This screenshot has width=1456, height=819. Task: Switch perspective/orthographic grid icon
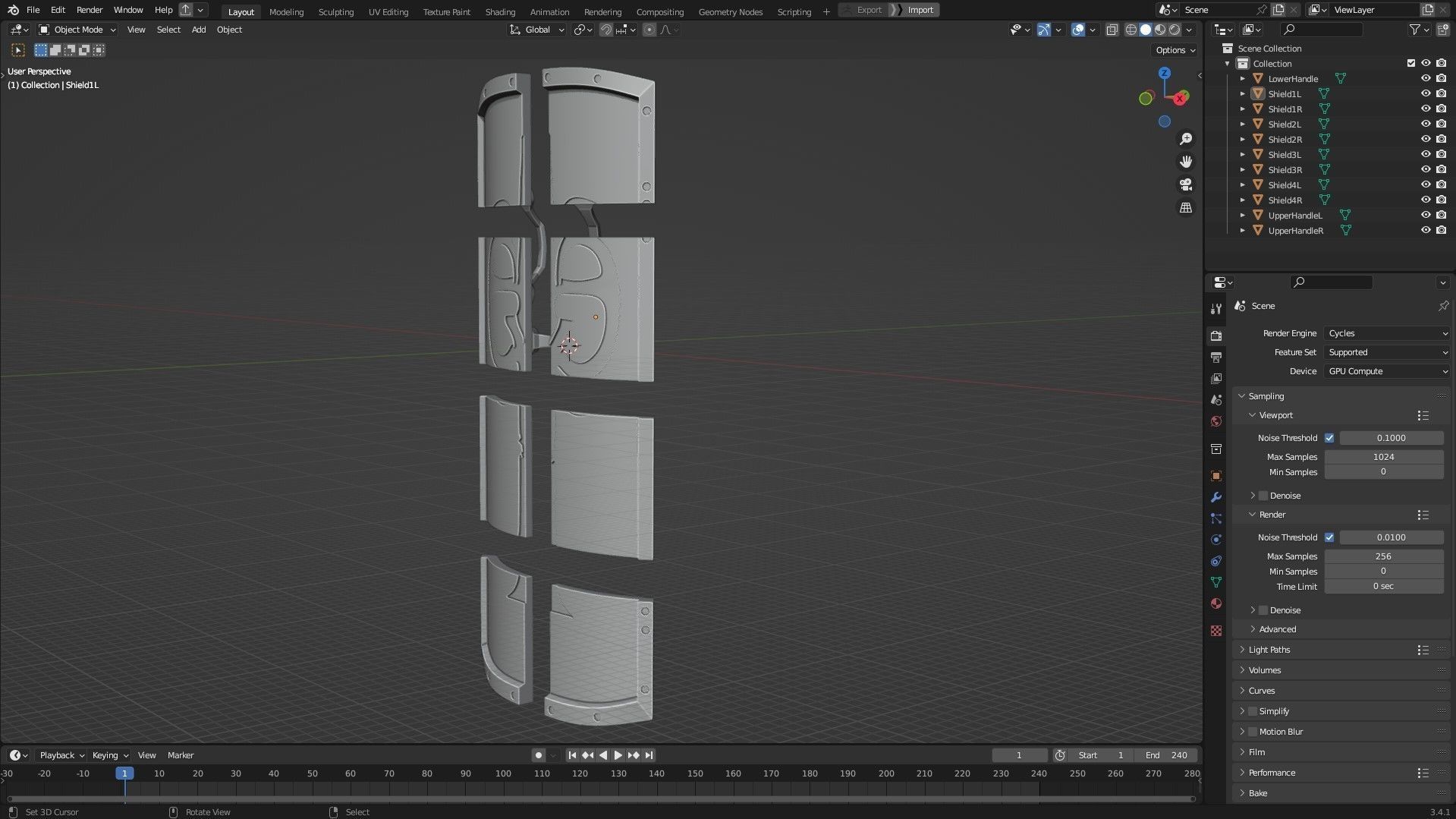coord(1186,207)
